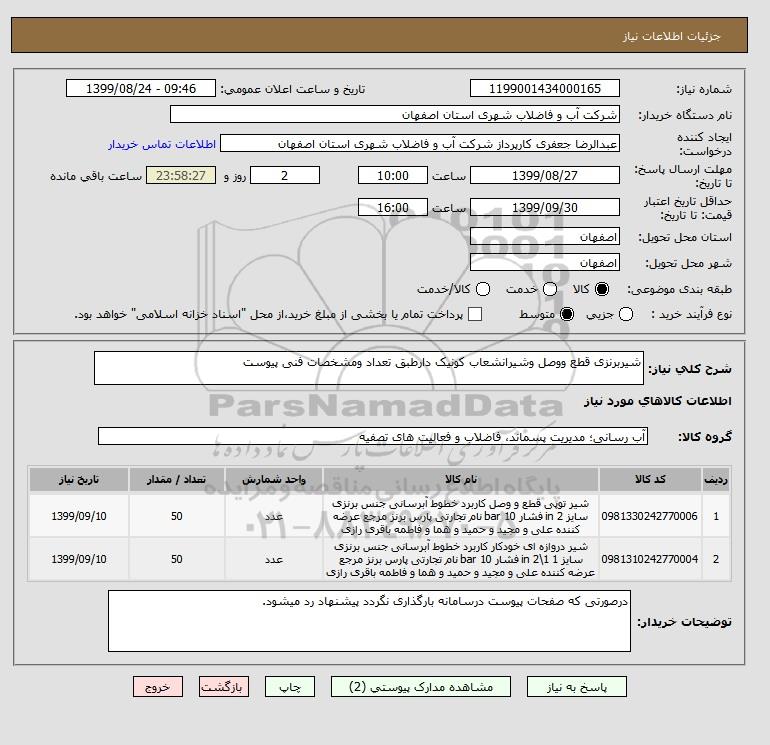Choose the متوسط purchase type radio
The image size is (770, 745).
coord(567,314)
